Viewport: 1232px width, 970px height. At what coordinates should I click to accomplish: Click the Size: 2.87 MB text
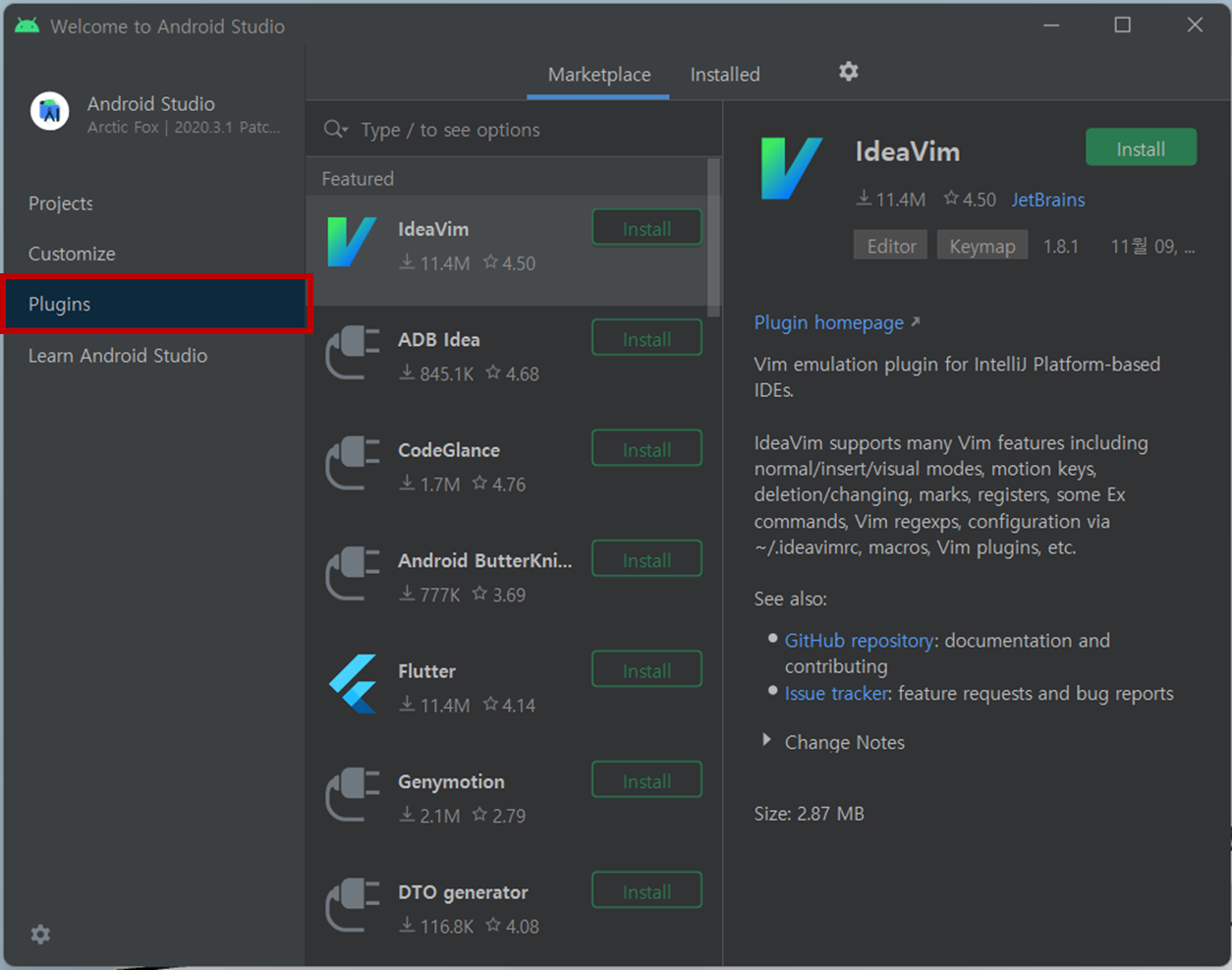(810, 814)
